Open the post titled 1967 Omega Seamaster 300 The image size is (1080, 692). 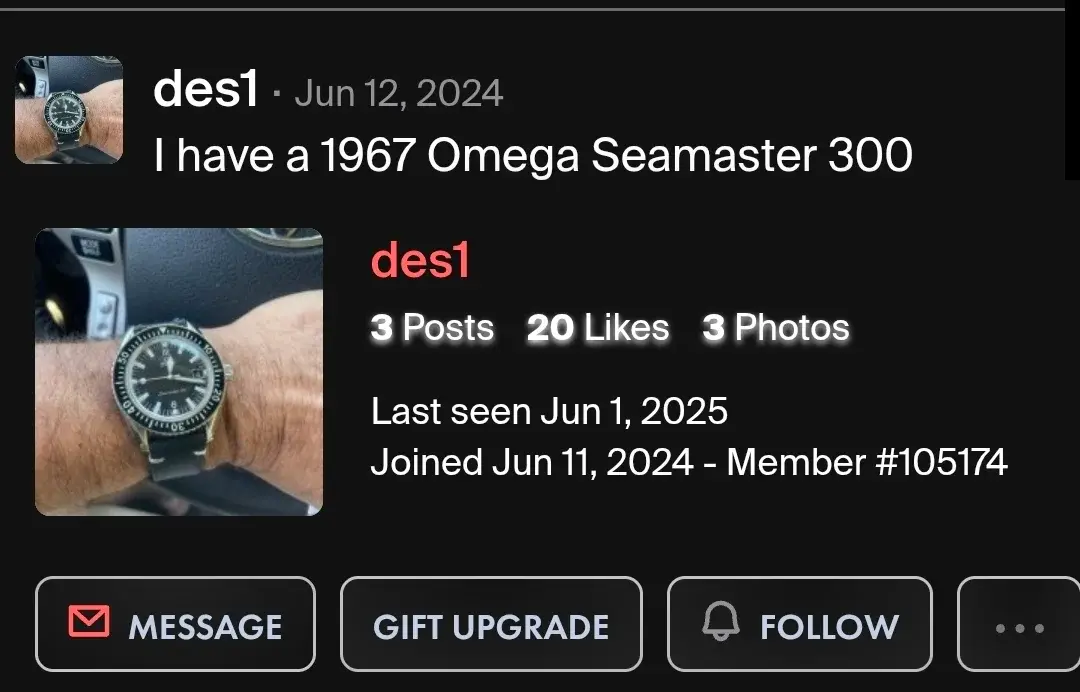pyautogui.click(x=533, y=155)
